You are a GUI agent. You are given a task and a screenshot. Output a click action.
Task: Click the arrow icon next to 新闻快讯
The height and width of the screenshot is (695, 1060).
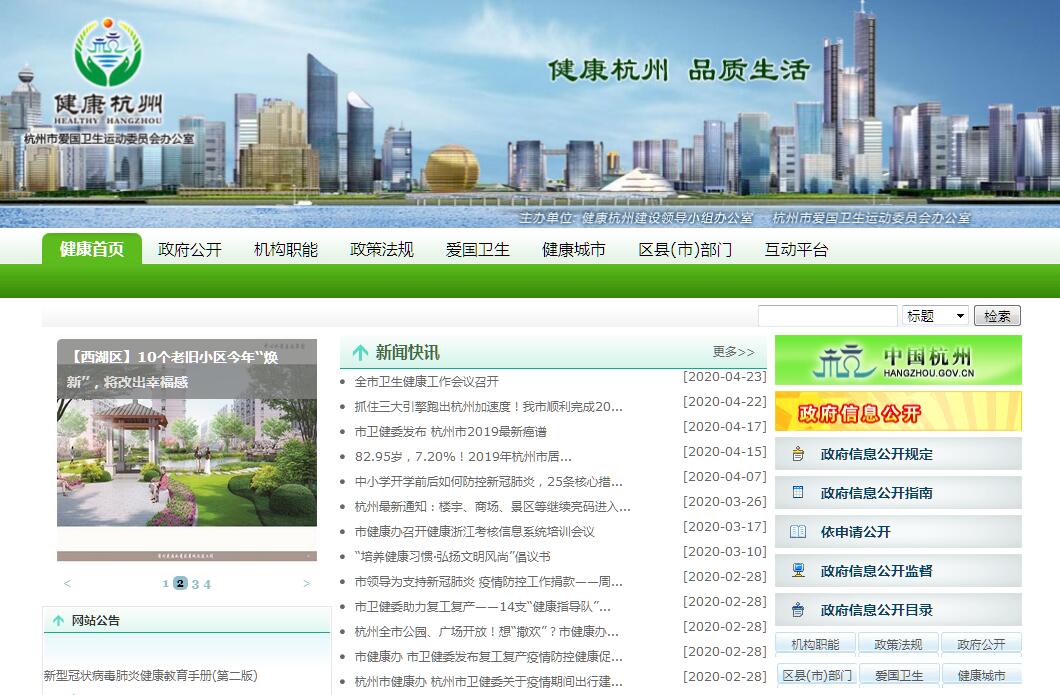[360, 353]
